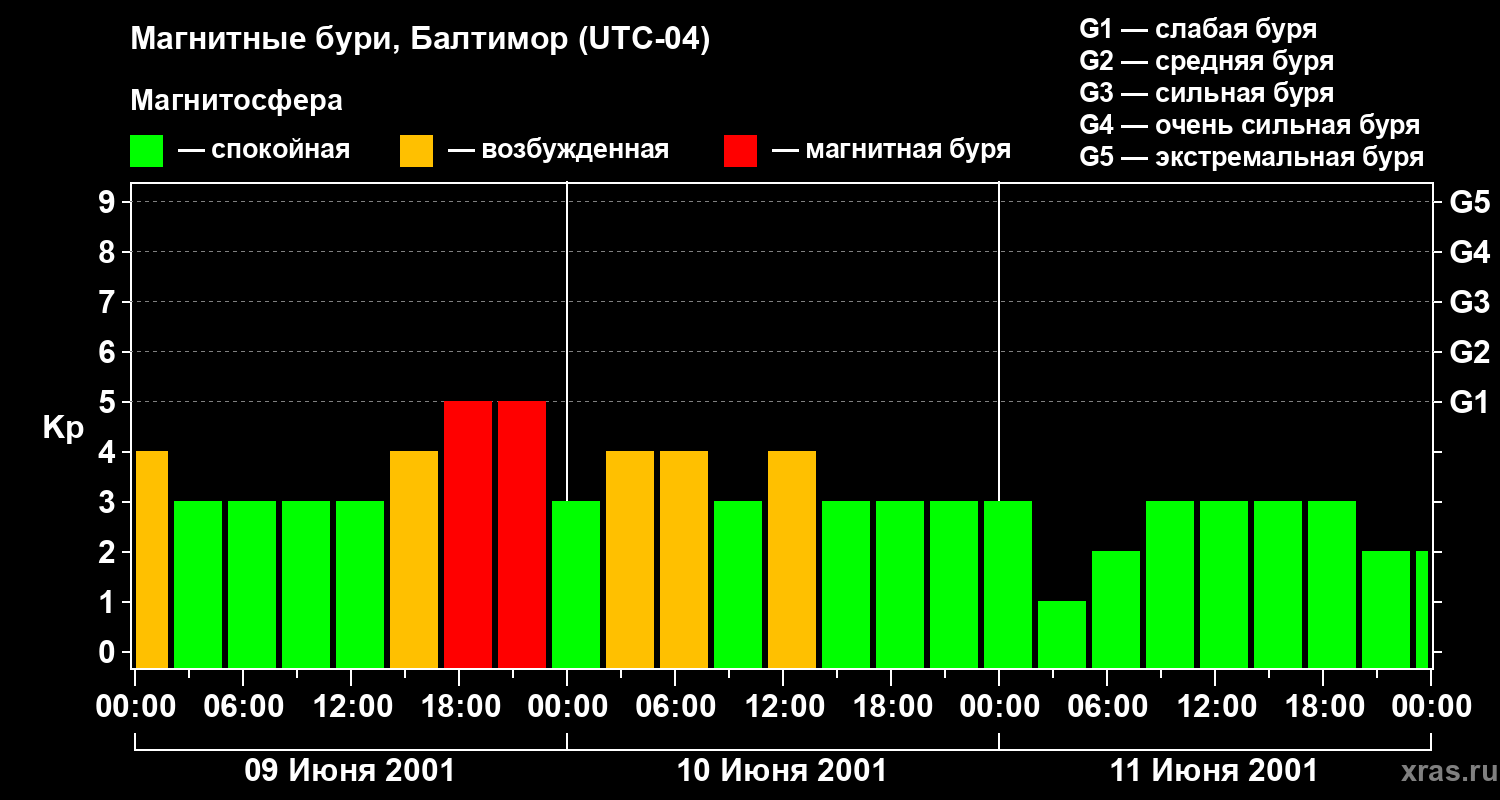Click the first red Kp 5 storm bar
Screen dimensions: 1500x800
(468, 534)
